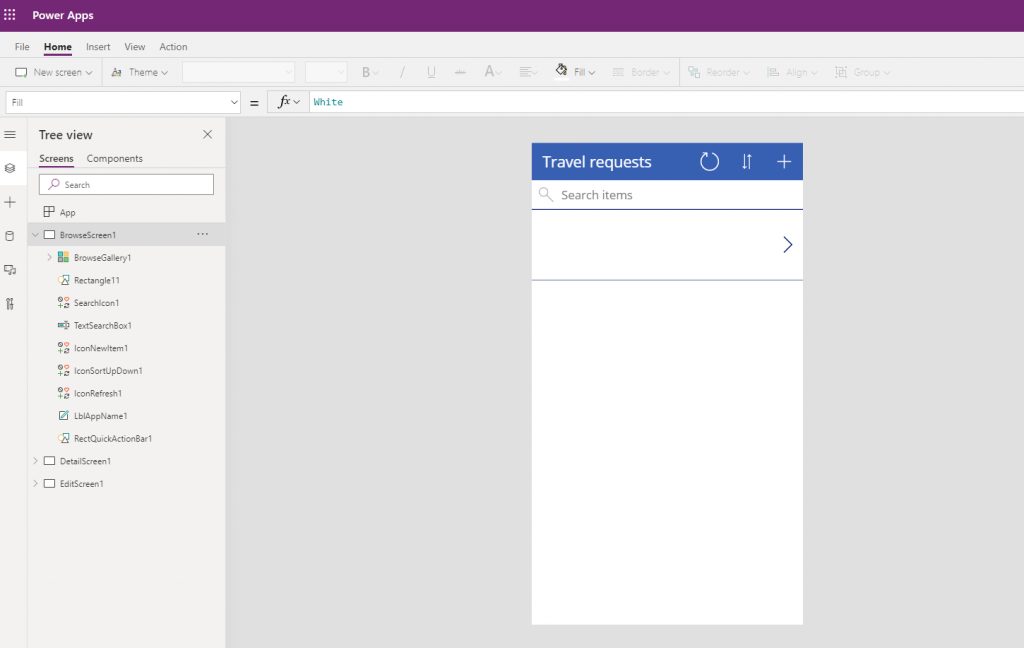Switch to the Home ribbon tab
The height and width of the screenshot is (648, 1024).
(57, 47)
